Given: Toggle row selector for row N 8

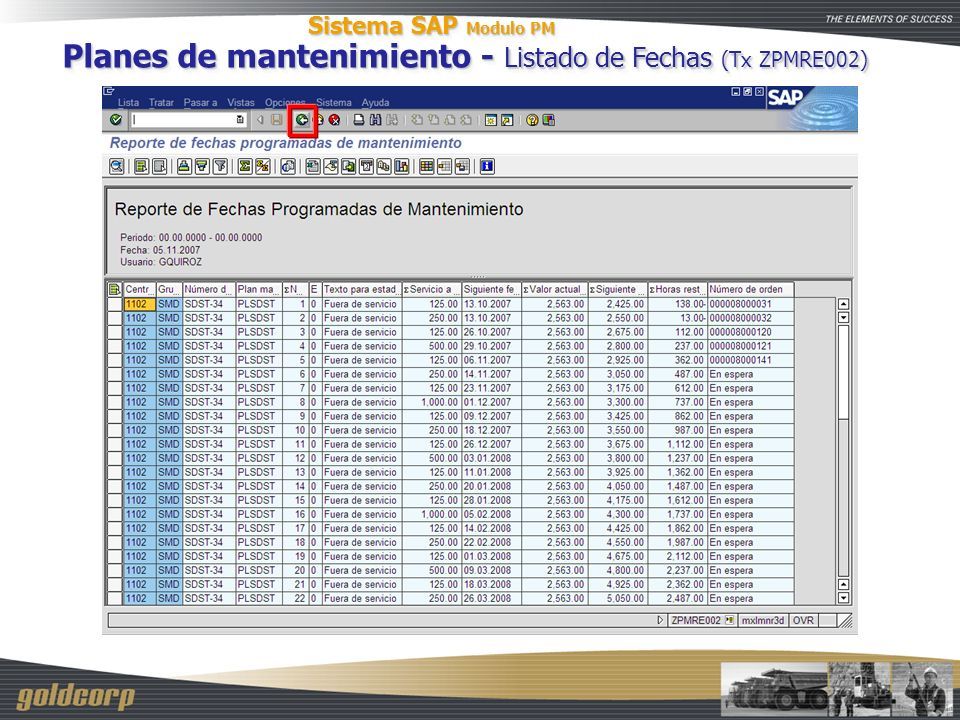Looking at the screenshot, I should (114, 402).
